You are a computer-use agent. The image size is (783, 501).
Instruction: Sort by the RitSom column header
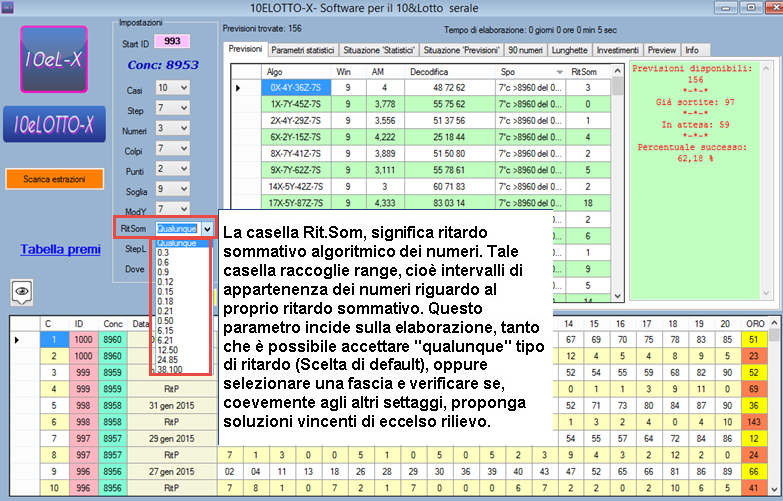588,72
